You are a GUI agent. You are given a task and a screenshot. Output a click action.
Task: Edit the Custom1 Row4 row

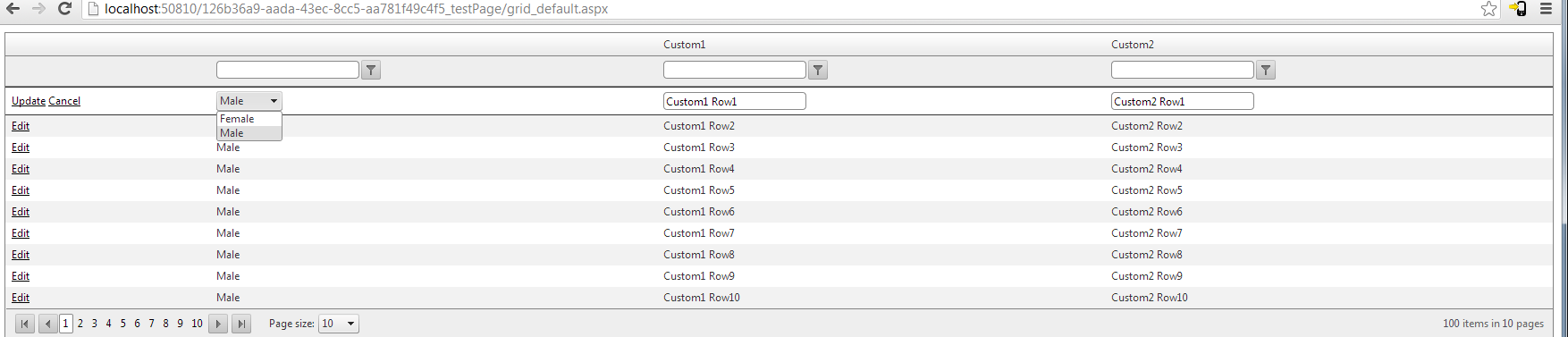click(x=21, y=169)
